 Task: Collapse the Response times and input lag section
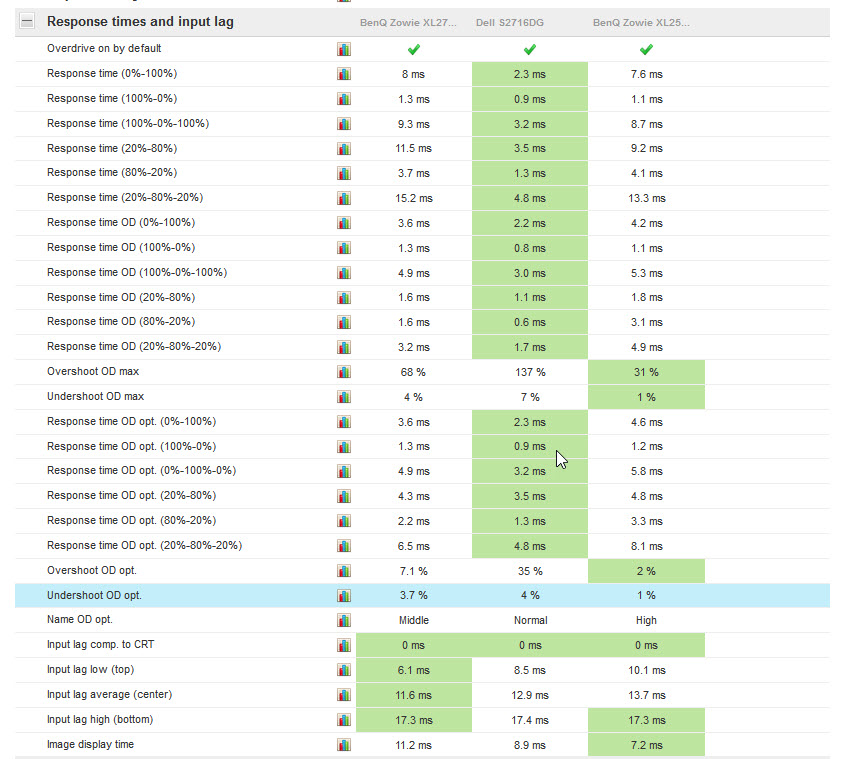coord(27,21)
